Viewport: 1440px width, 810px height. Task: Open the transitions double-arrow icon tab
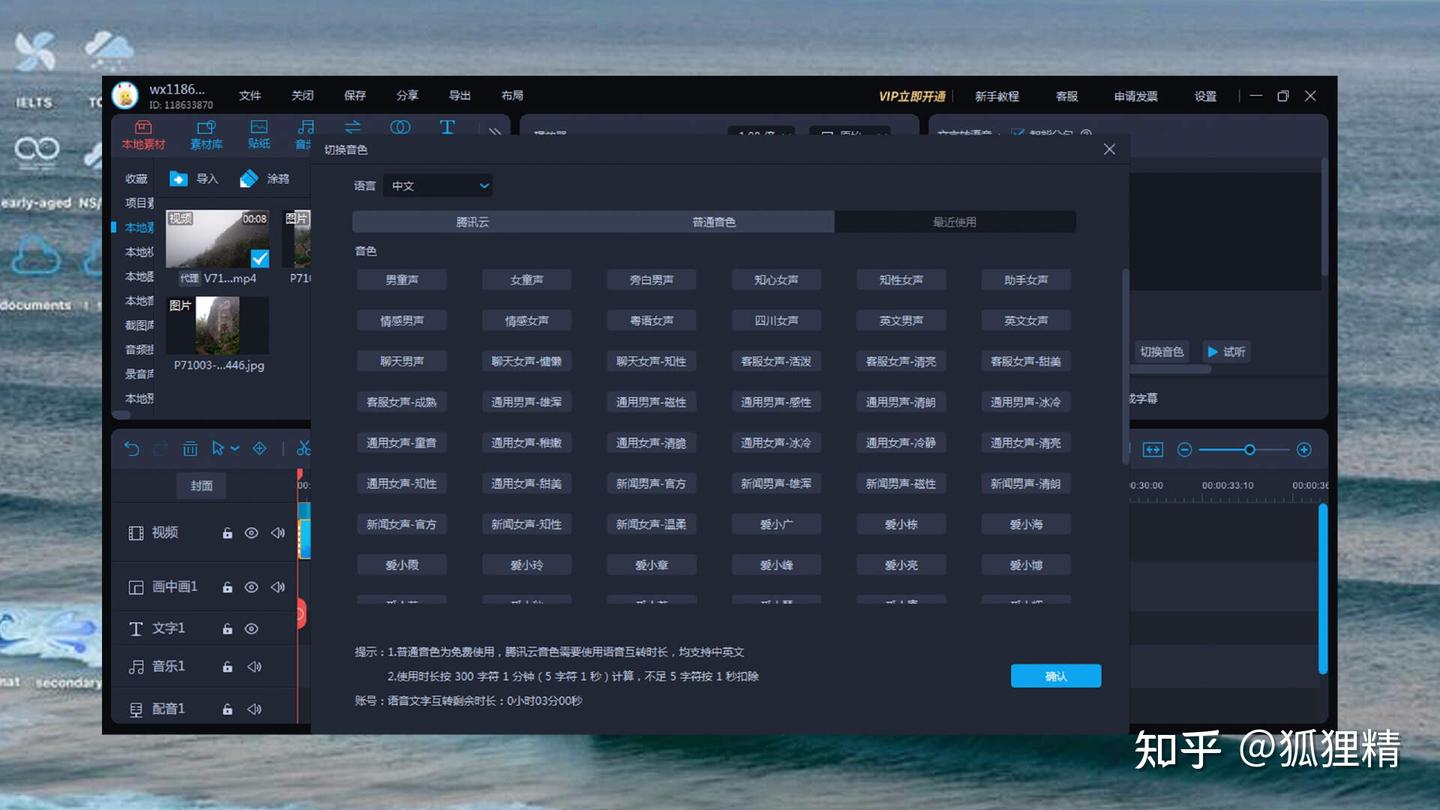click(x=353, y=127)
